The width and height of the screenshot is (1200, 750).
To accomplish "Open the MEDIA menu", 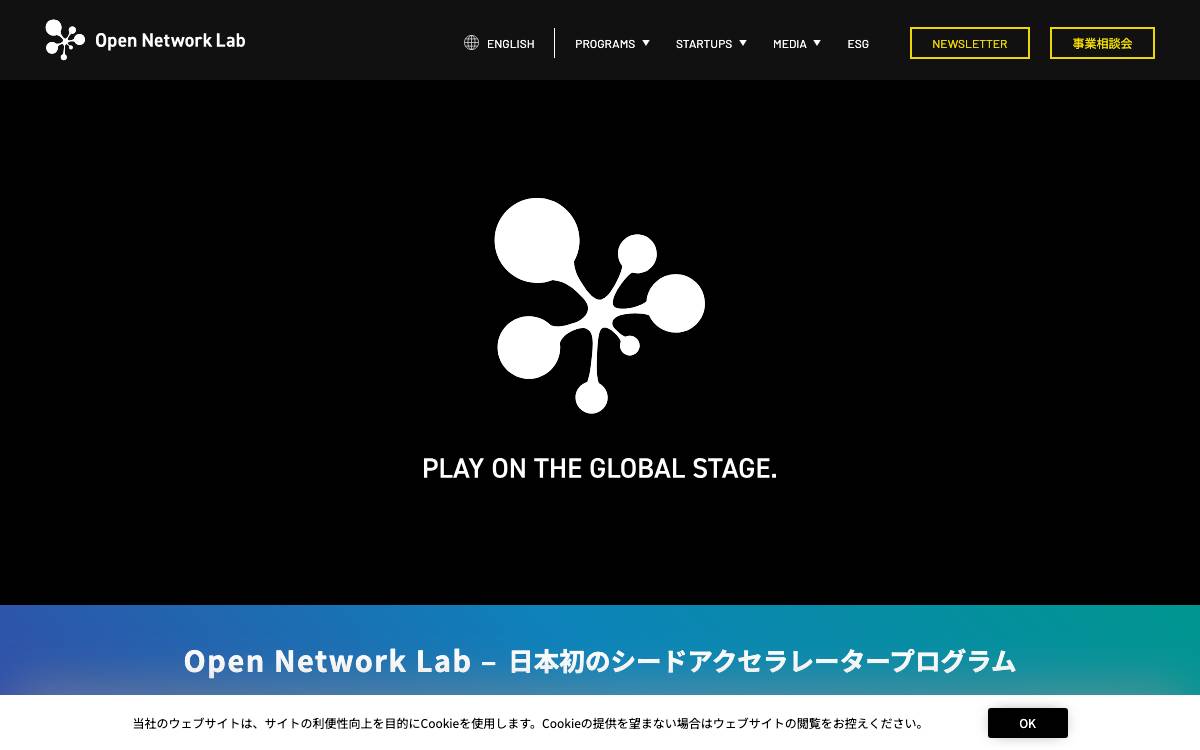I will click(x=790, y=44).
